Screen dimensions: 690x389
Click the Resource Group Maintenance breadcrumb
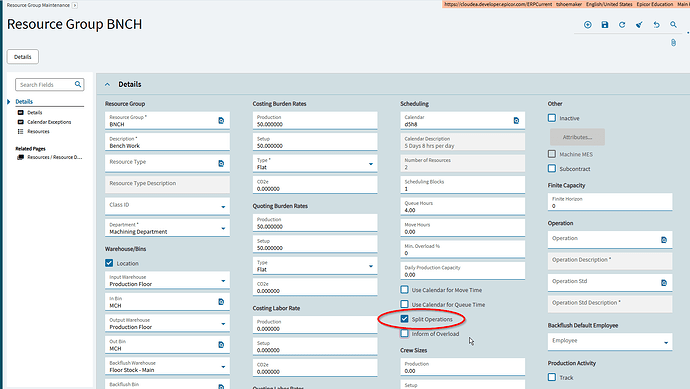[38, 5]
